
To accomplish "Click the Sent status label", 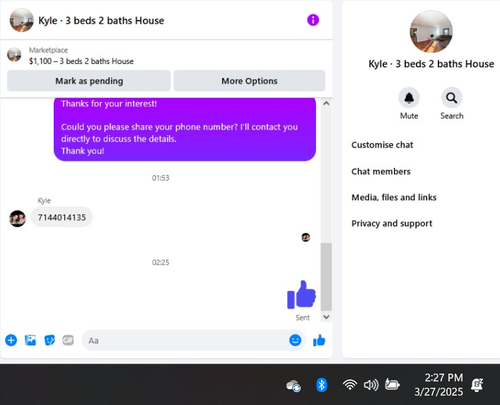I will 303,318.
